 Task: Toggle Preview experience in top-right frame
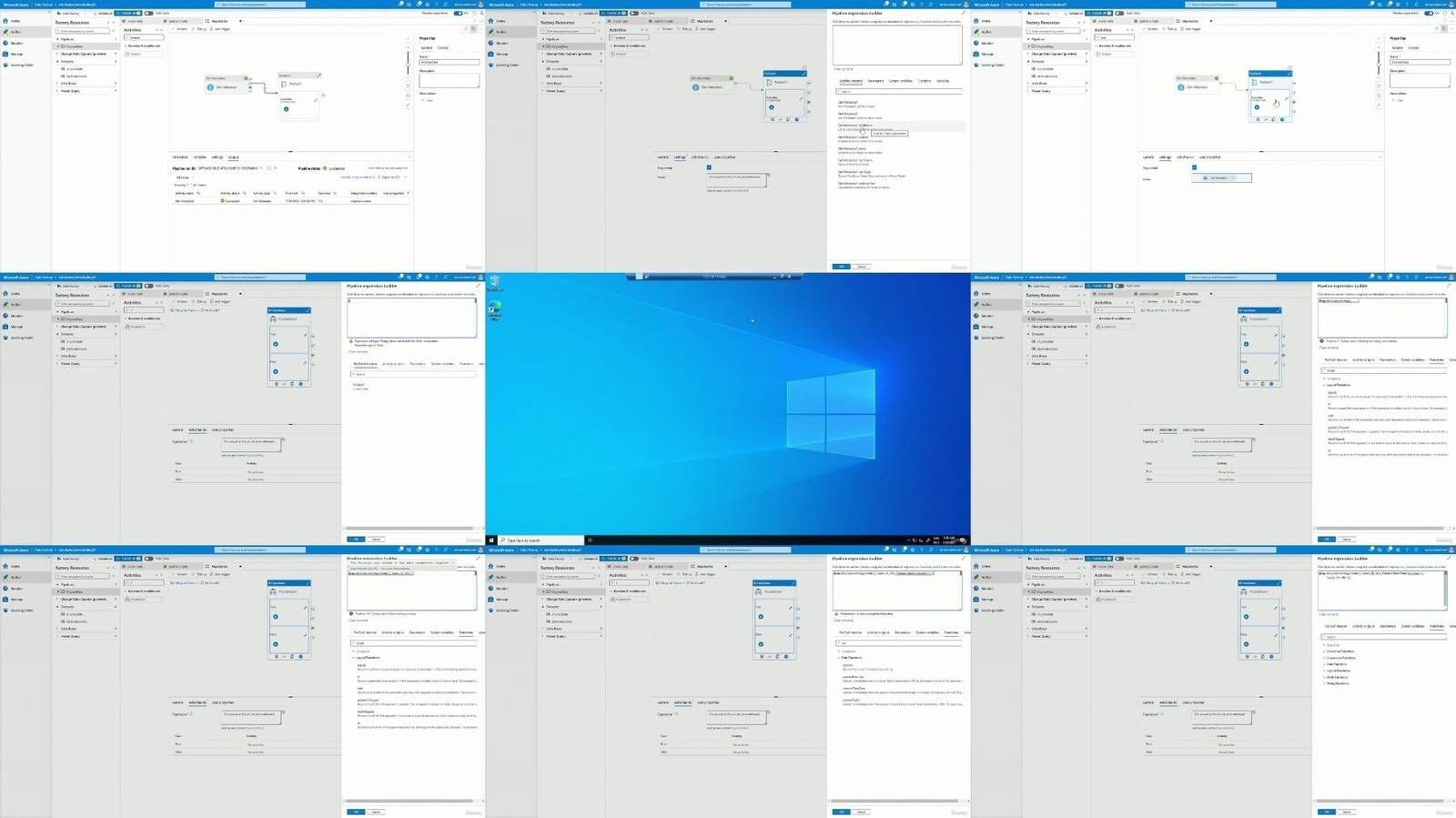[1429, 13]
